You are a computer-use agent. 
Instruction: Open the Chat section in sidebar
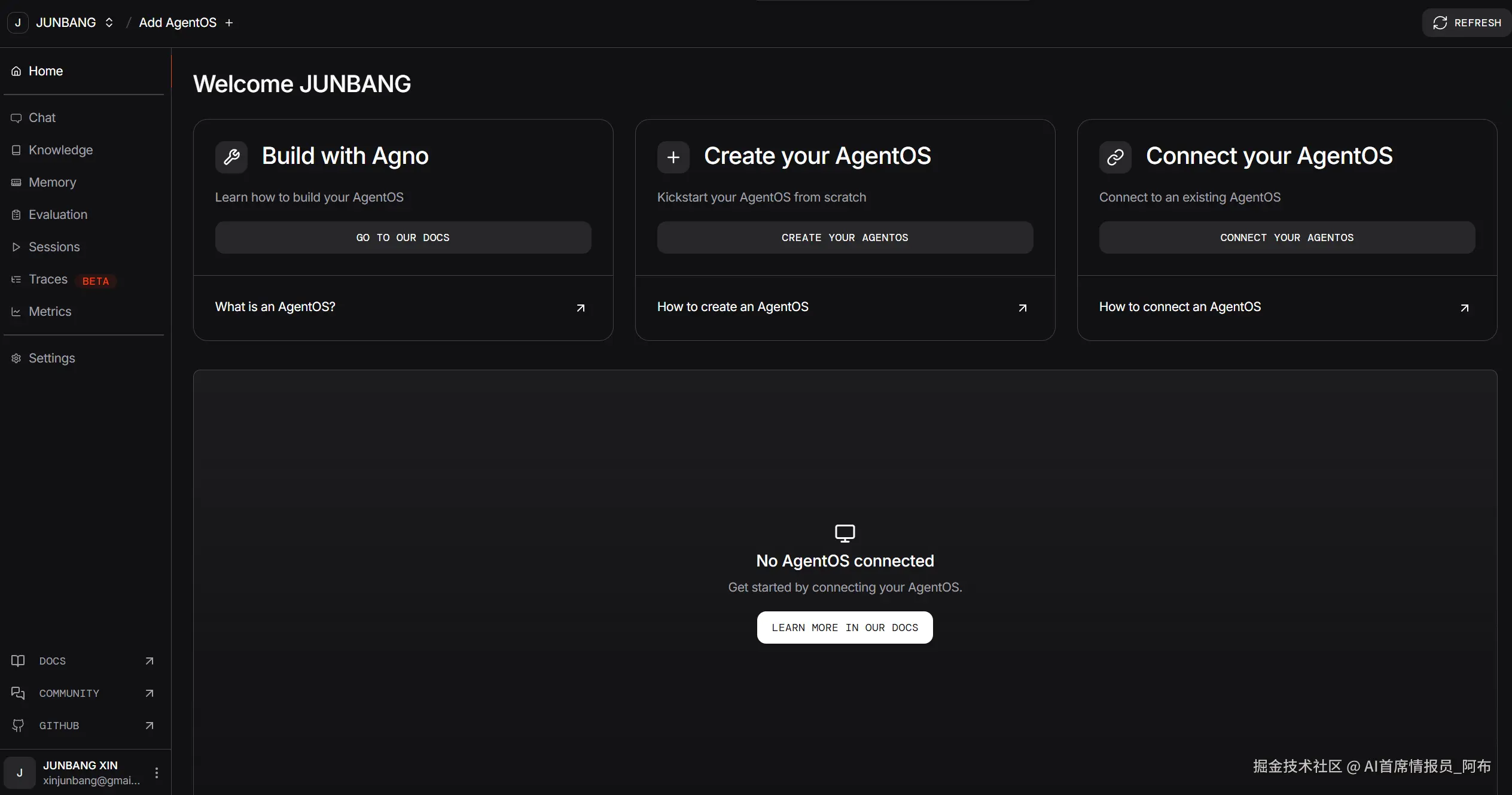pos(42,118)
